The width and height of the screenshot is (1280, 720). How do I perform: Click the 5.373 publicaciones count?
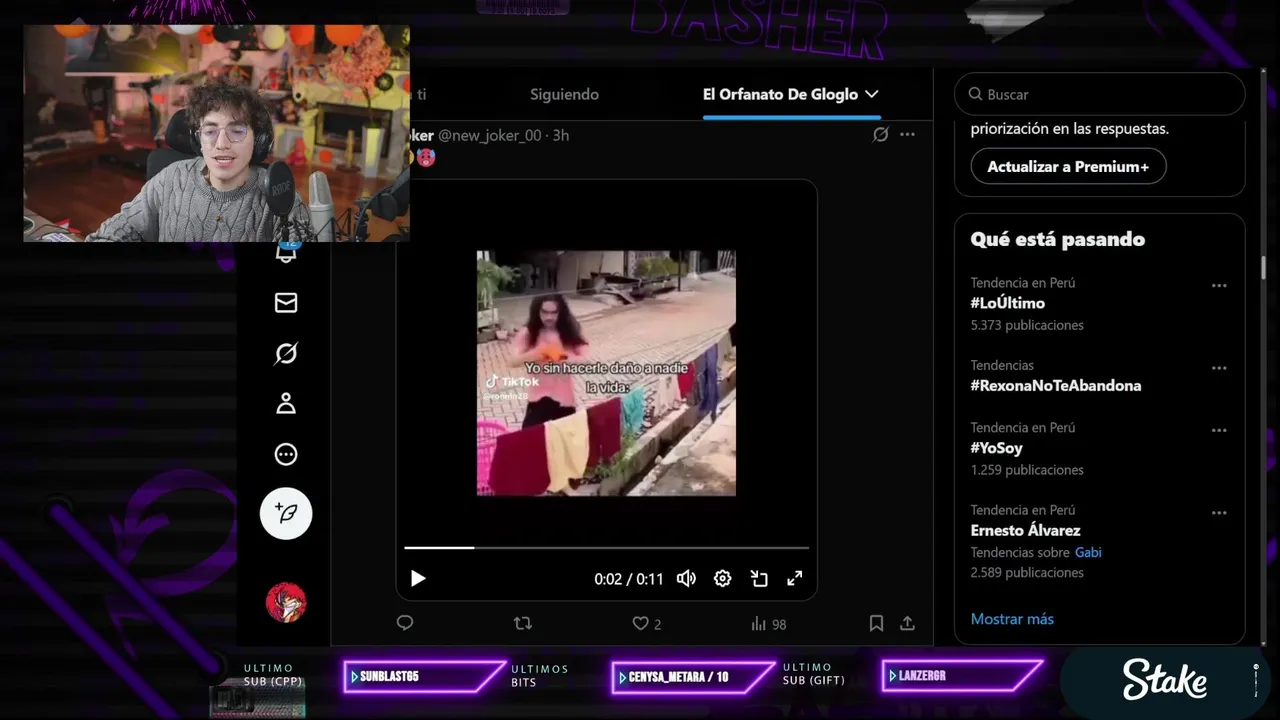[1027, 325]
